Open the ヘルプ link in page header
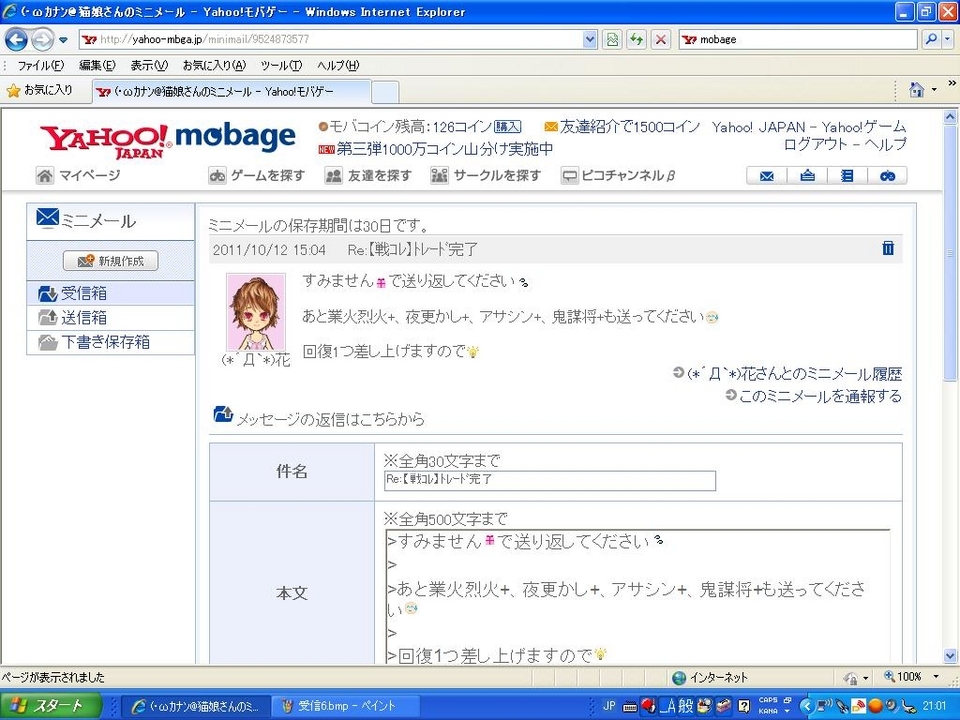 (x=884, y=144)
